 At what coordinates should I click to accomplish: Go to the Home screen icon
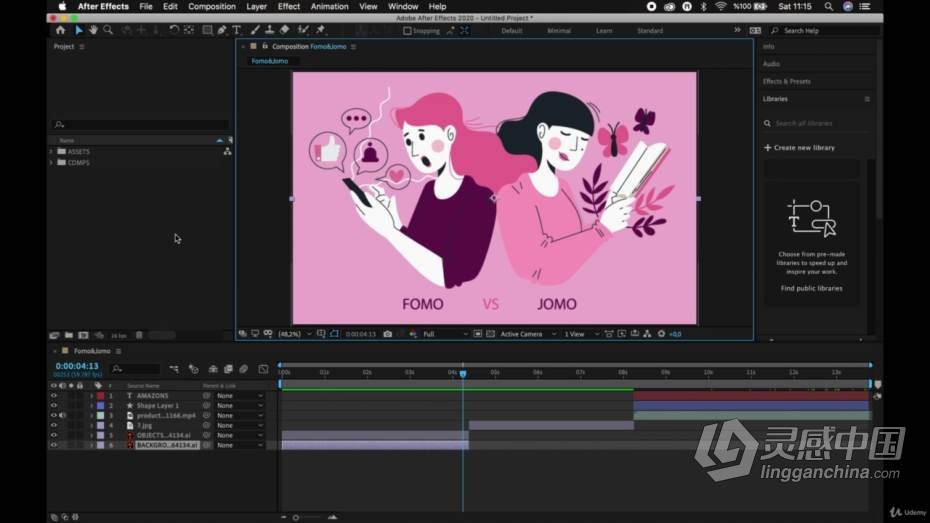(60, 30)
